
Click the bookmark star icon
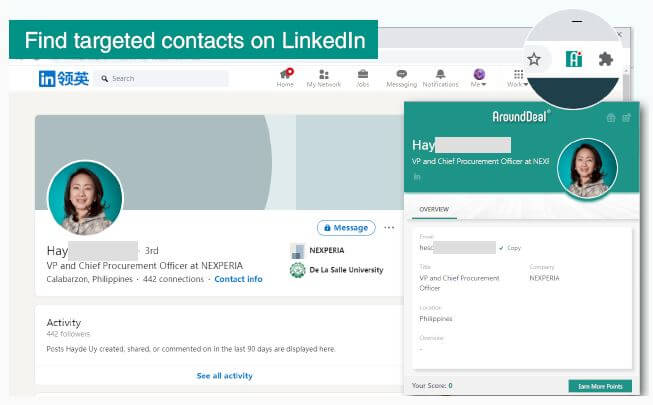pos(534,59)
